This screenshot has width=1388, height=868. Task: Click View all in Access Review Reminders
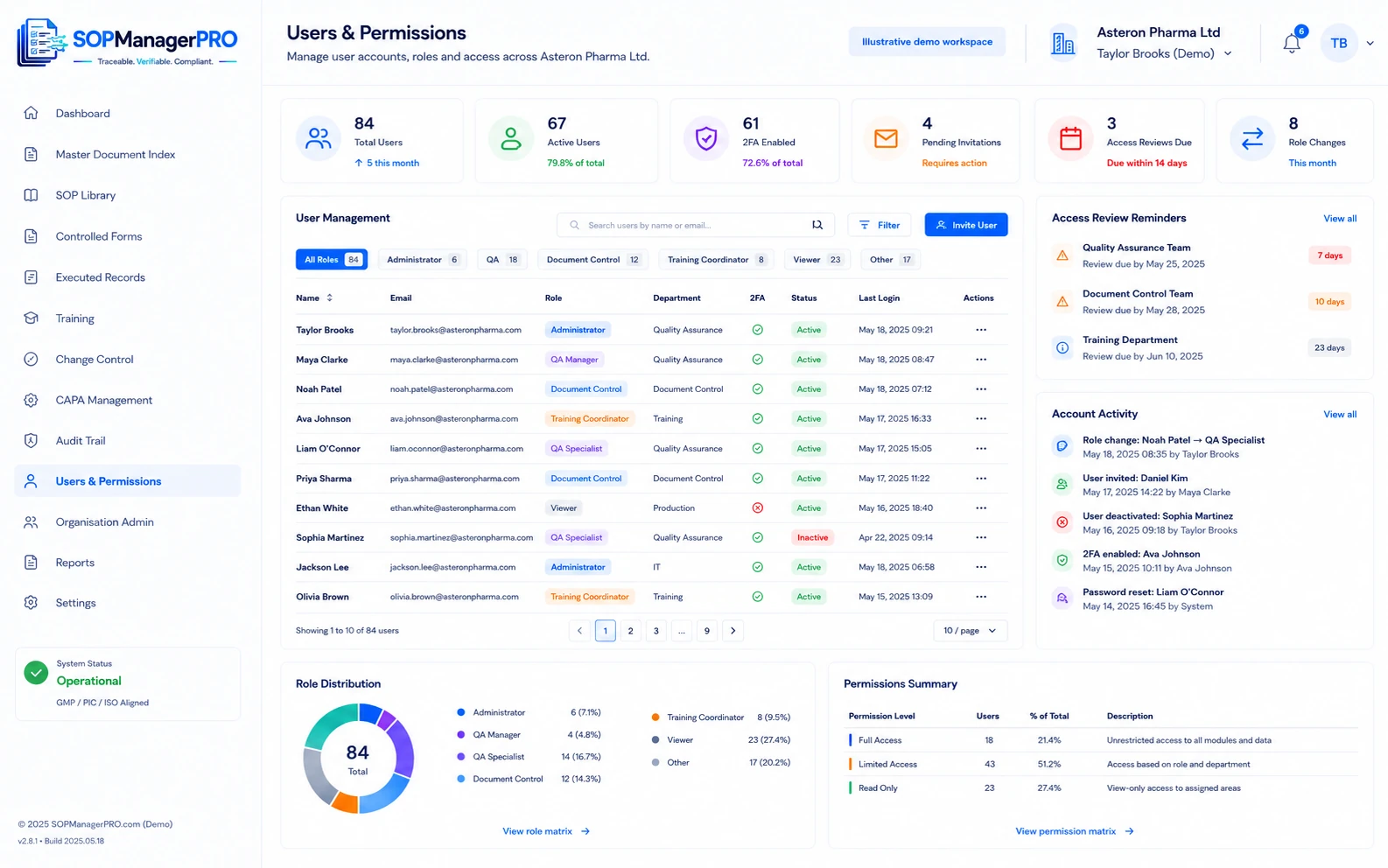tap(1340, 219)
